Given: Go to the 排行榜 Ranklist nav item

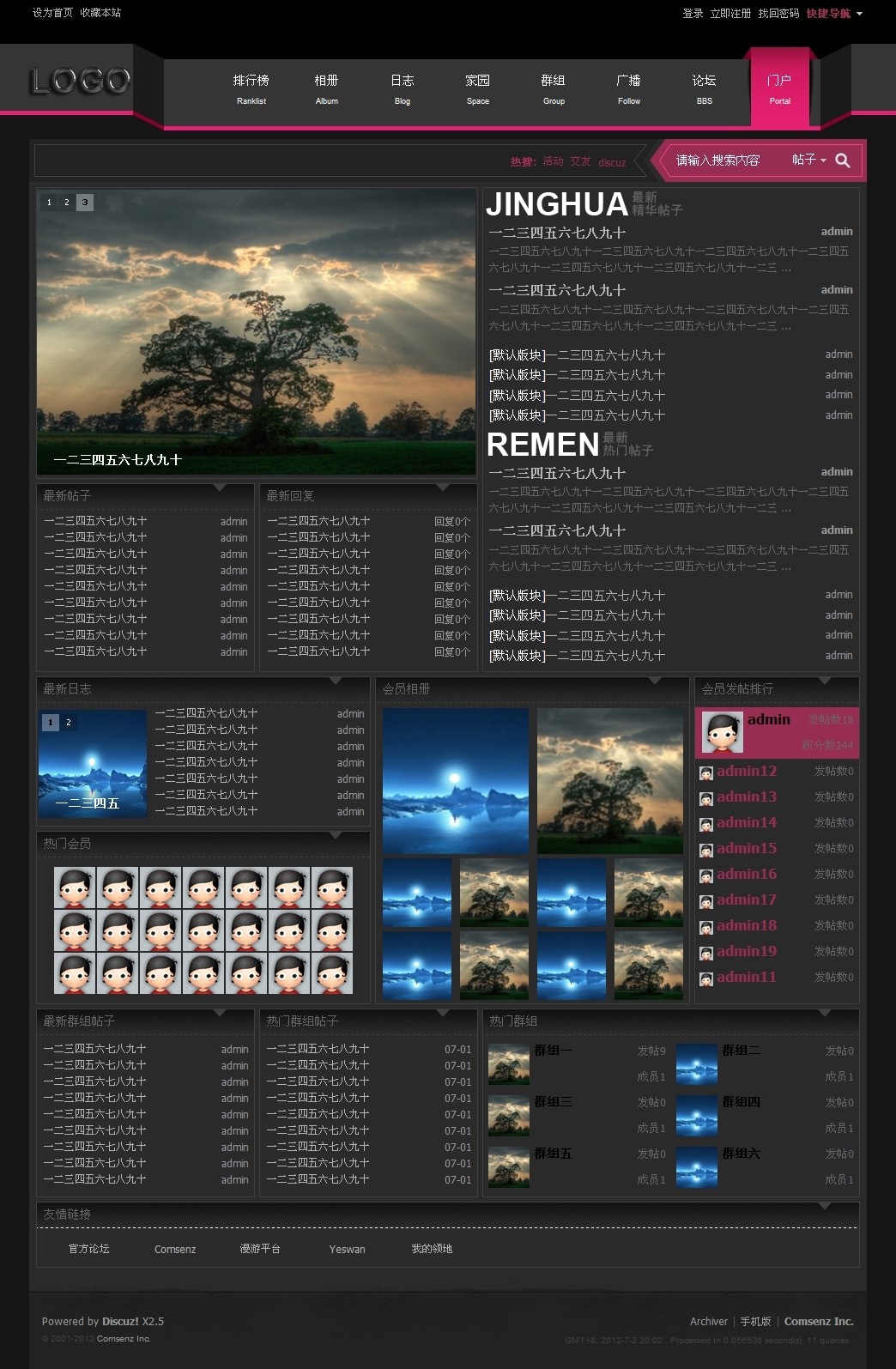Looking at the screenshot, I should click(251, 89).
